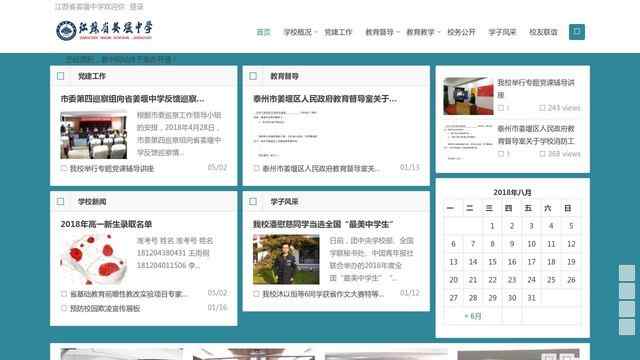
Task: Open 校友联谊 navigation item
Action: [543, 32]
